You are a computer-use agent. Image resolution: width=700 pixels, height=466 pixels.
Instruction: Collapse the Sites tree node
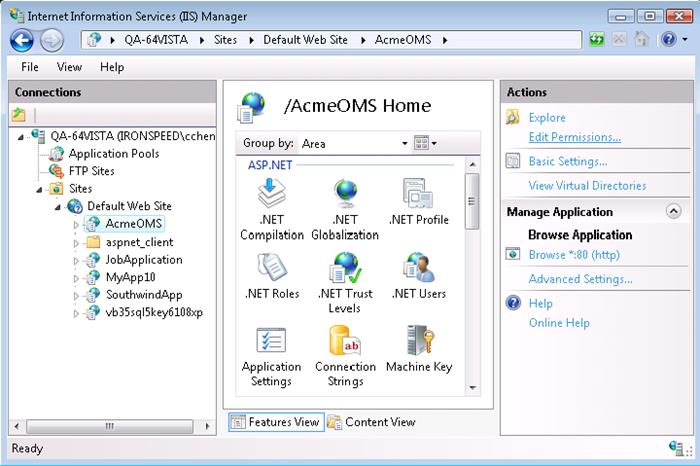click(x=40, y=190)
